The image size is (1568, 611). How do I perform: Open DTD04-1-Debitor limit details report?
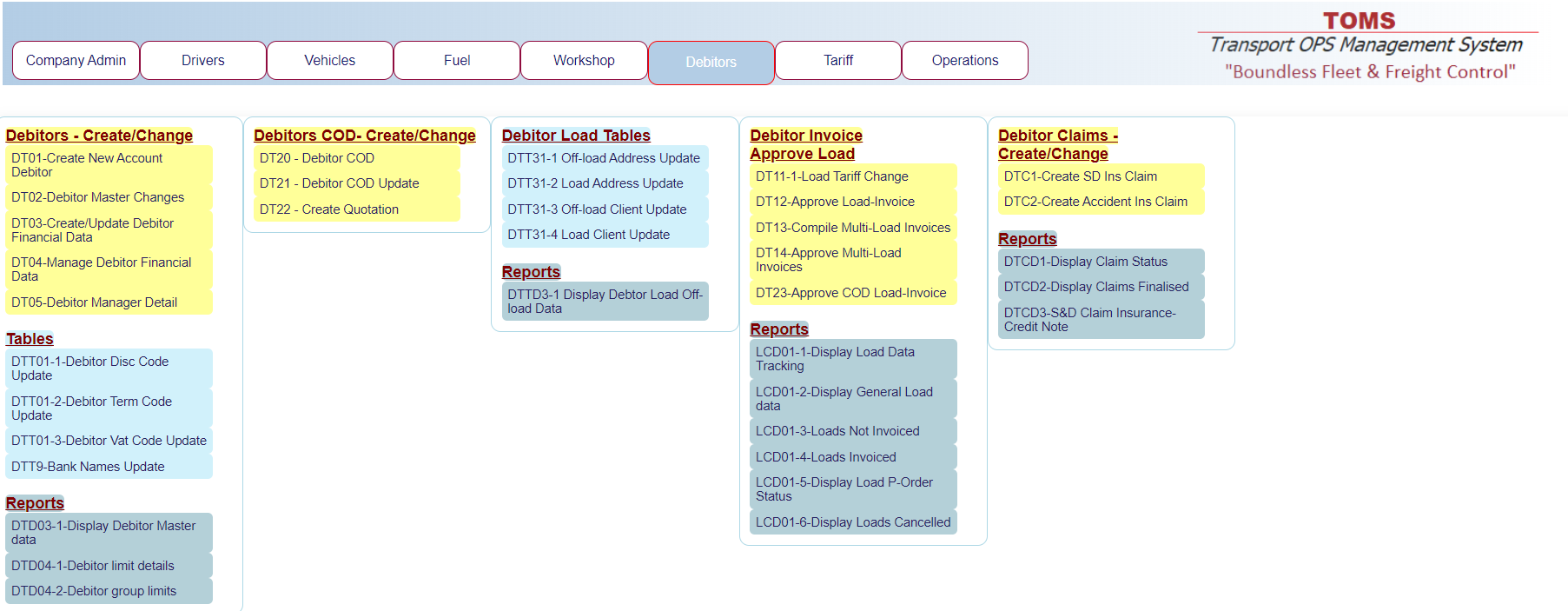pyautogui.click(x=92, y=566)
